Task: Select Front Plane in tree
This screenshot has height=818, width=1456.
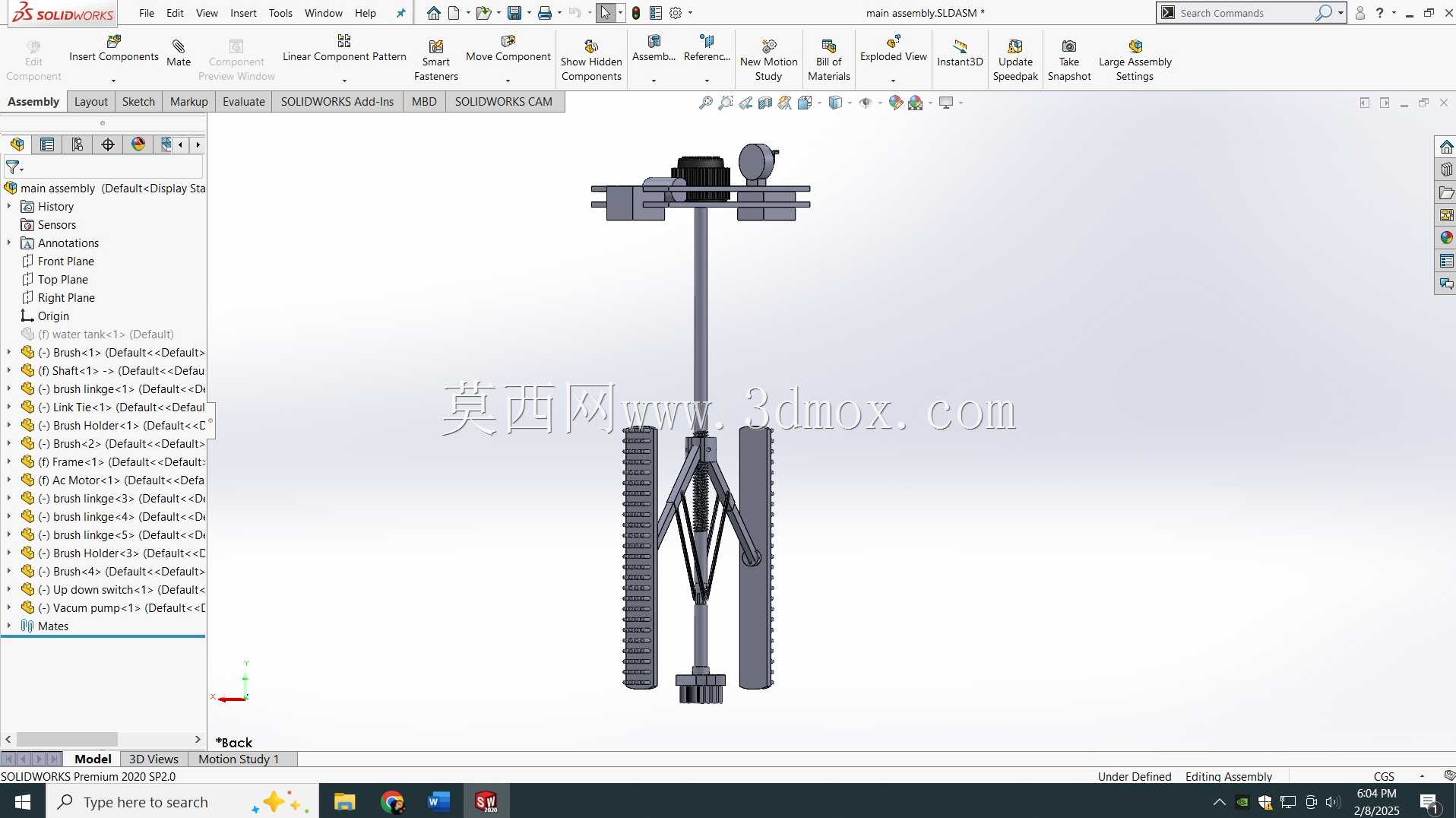Action: pyautogui.click(x=65, y=261)
